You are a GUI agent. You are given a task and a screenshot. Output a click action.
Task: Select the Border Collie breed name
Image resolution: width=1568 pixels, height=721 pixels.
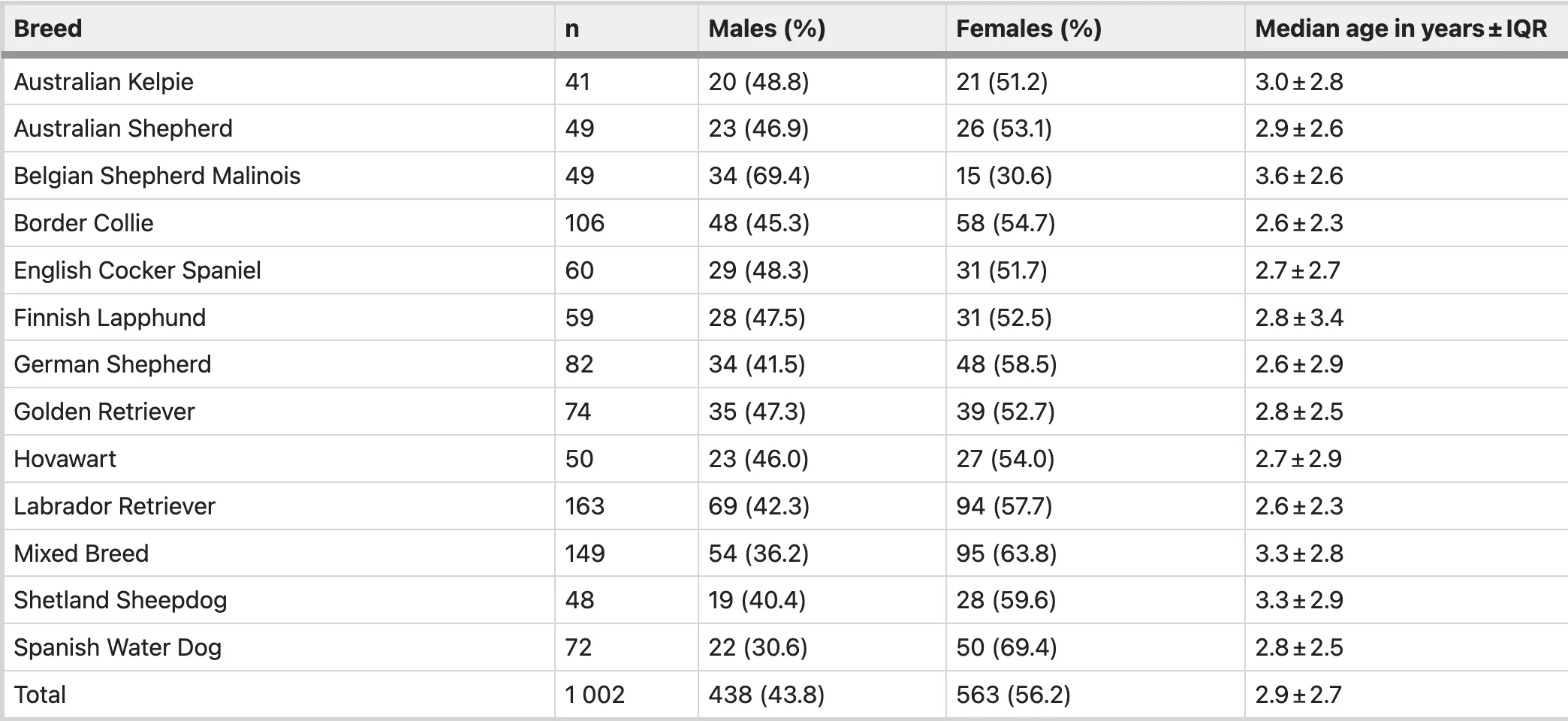(83, 223)
